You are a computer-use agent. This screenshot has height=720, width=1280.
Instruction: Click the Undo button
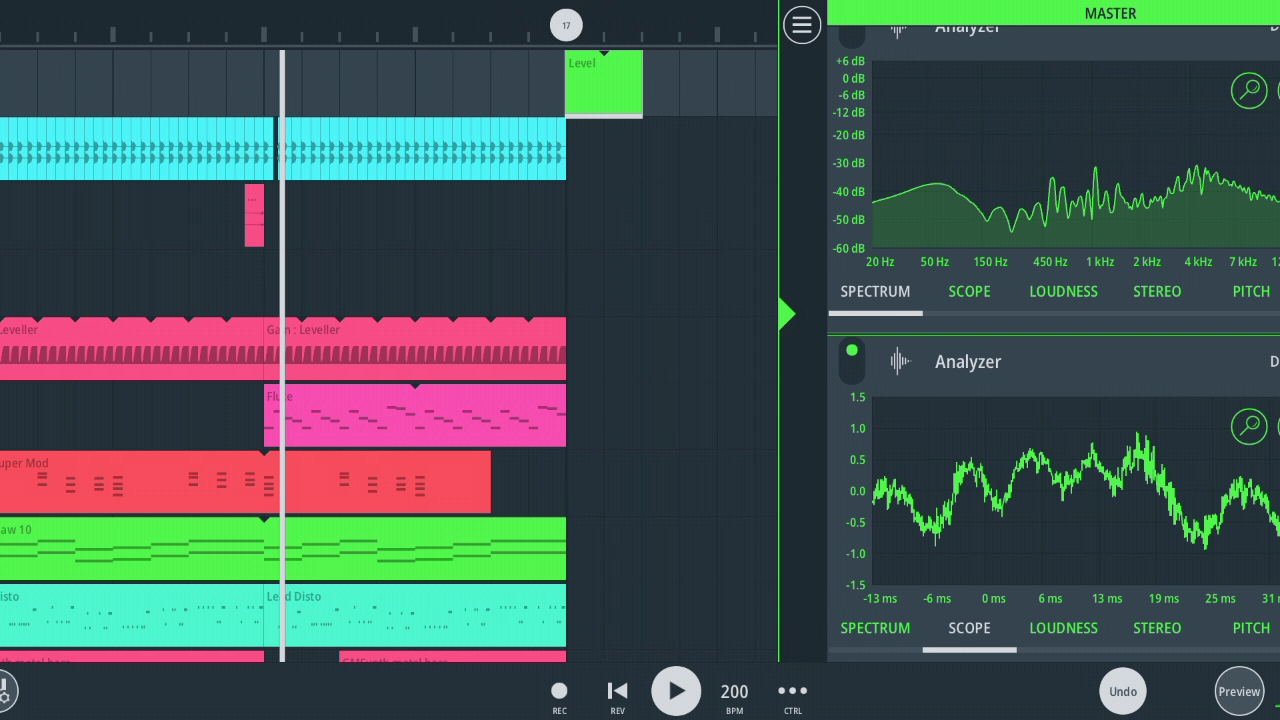[1123, 691]
